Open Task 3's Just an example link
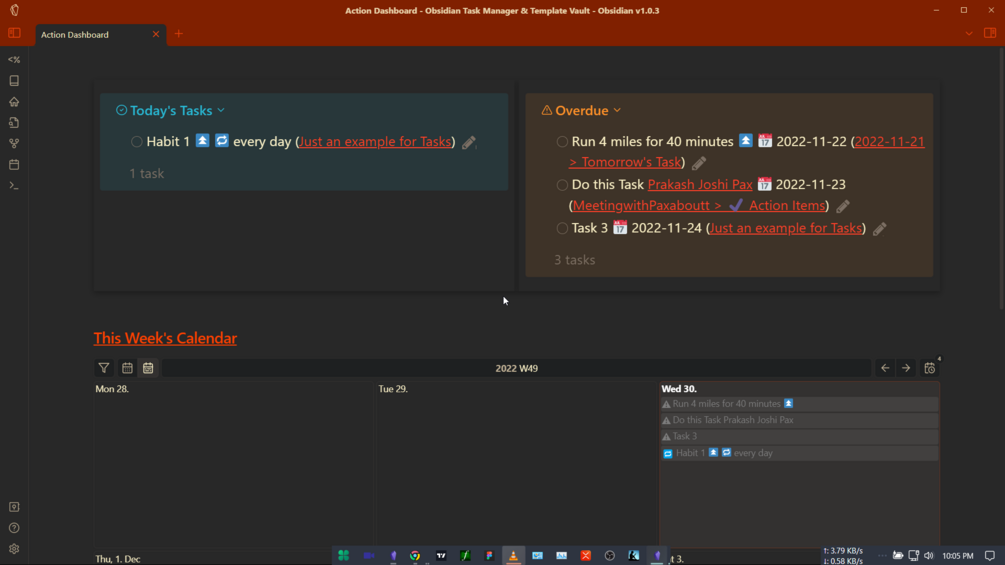This screenshot has height=565, width=1005. point(786,228)
